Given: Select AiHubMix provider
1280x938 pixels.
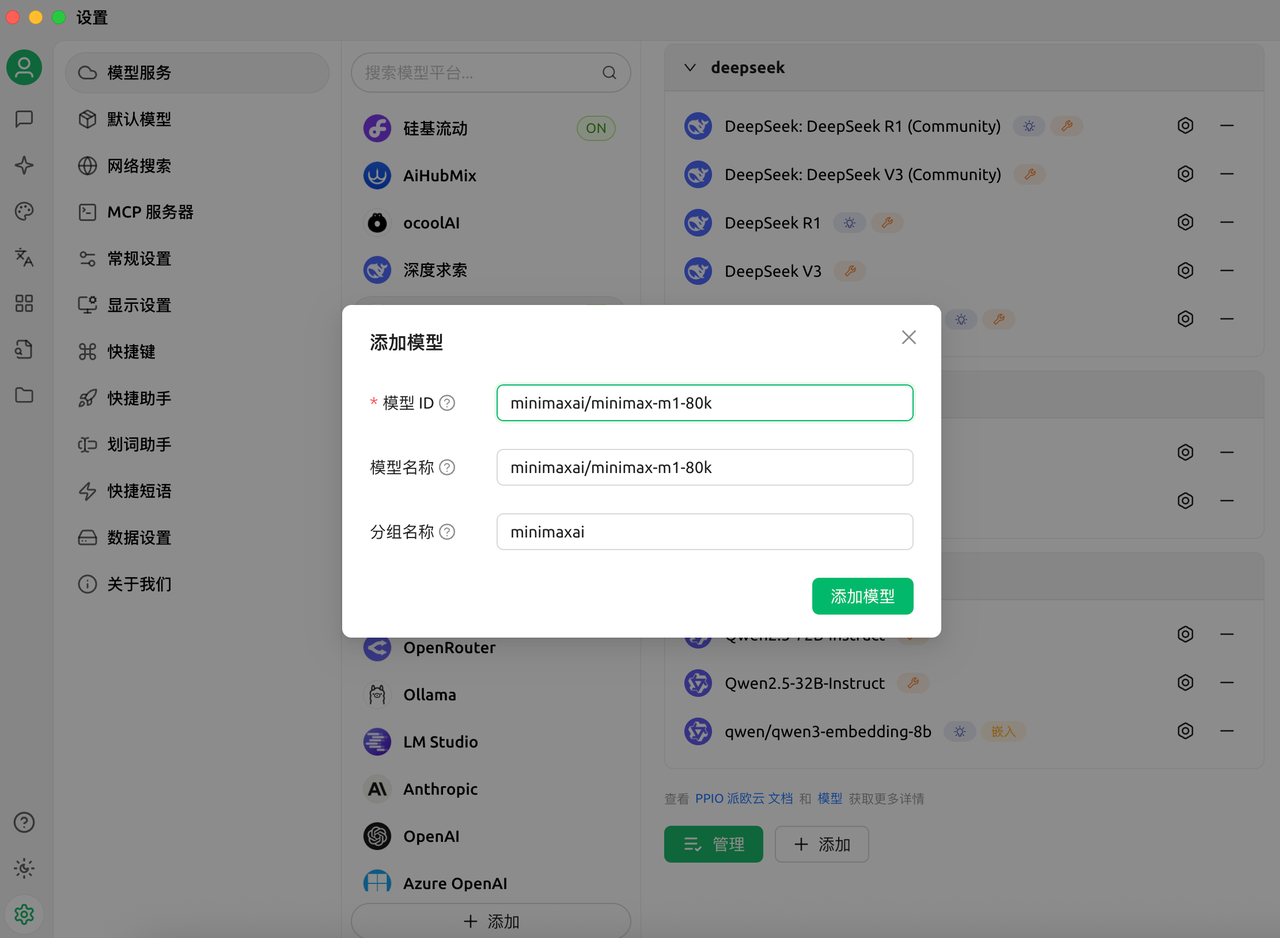Looking at the screenshot, I should (490, 175).
